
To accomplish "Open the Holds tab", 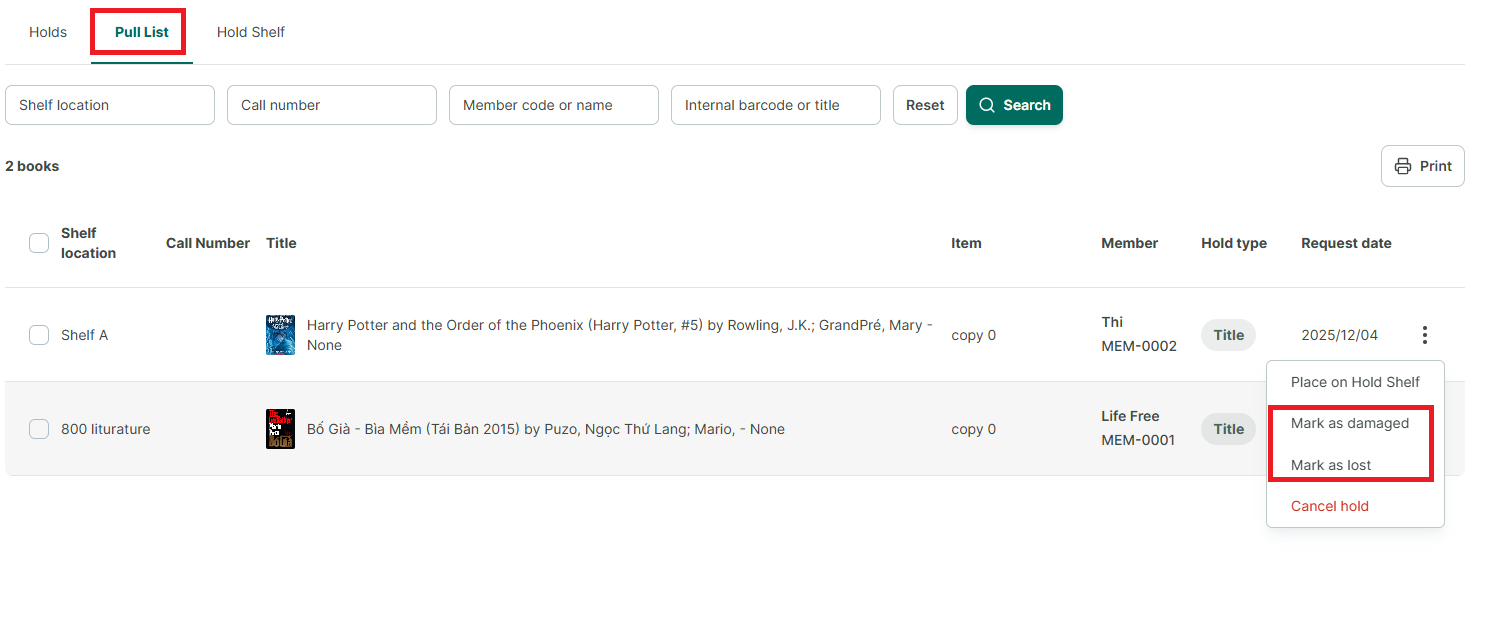I will (48, 32).
